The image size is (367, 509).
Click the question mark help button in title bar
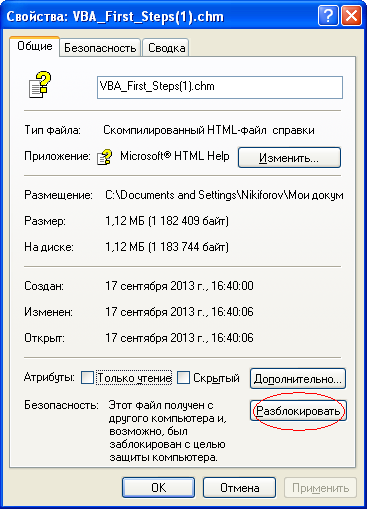point(328,16)
